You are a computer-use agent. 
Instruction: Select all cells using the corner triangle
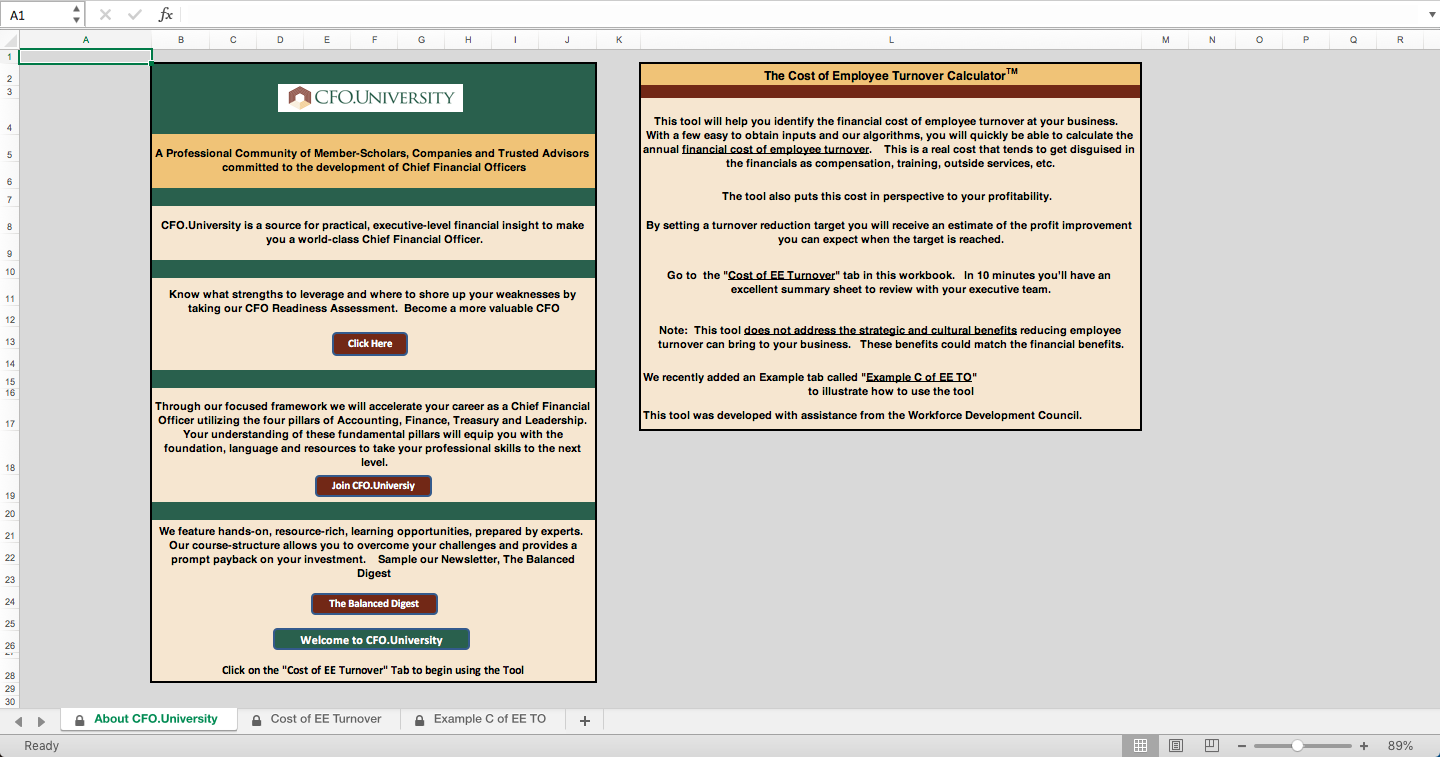tap(9, 40)
